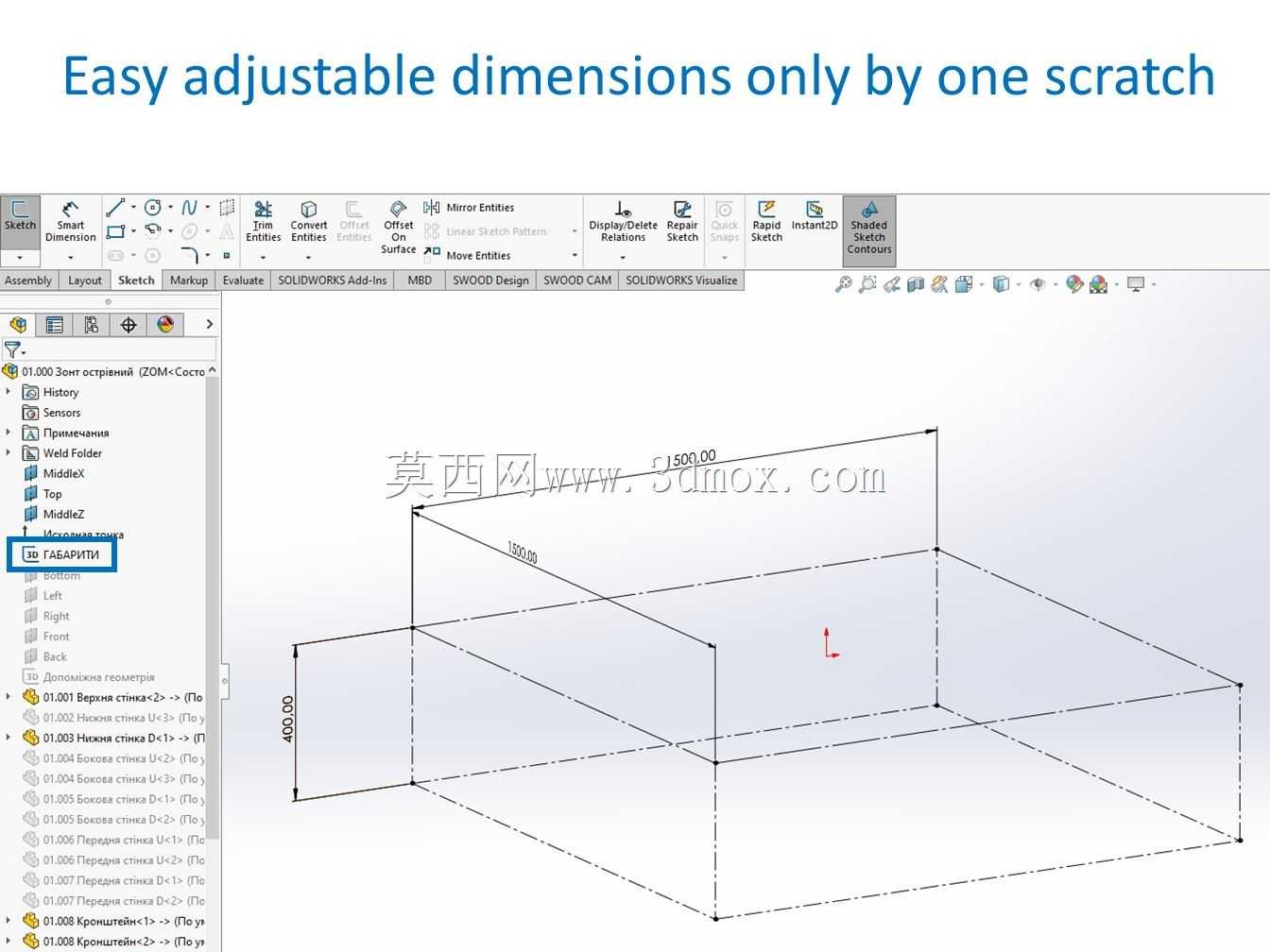
Task: Click the Zoom to Fit icon
Action: click(x=843, y=284)
